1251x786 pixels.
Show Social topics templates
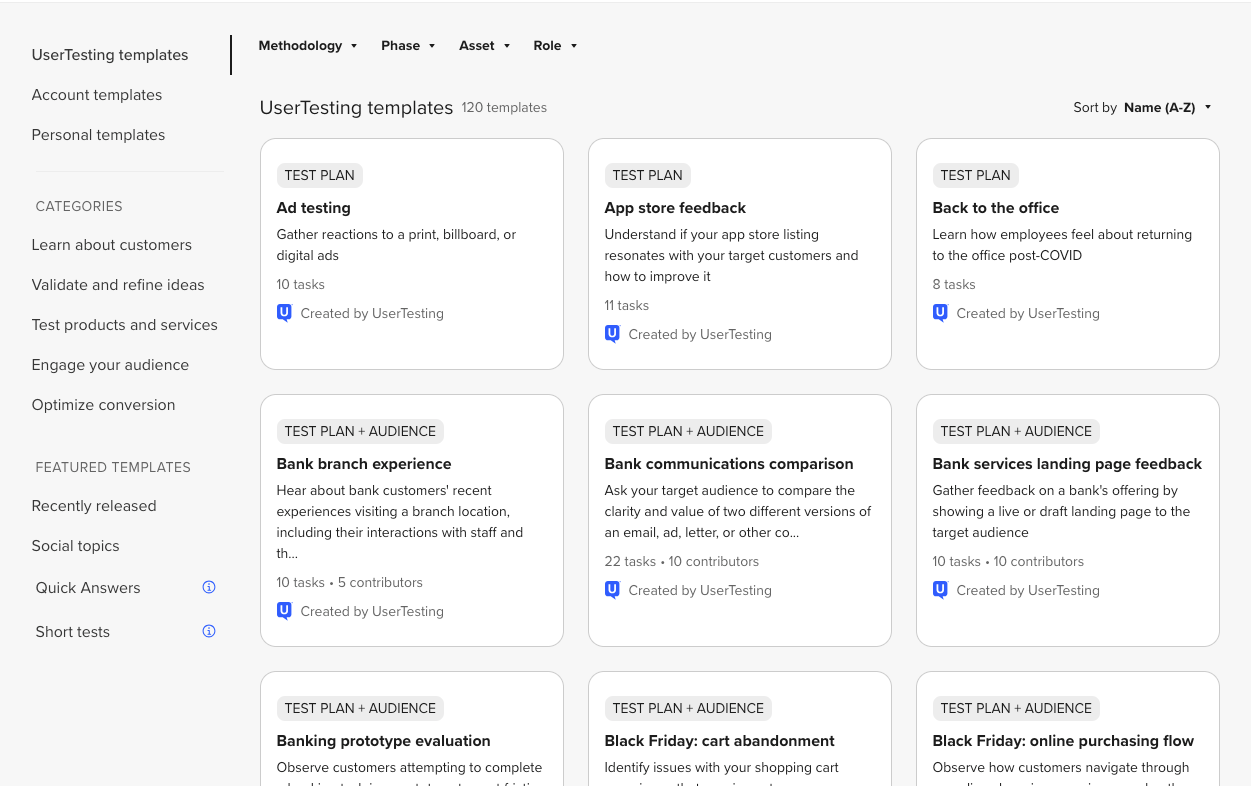click(x=75, y=546)
